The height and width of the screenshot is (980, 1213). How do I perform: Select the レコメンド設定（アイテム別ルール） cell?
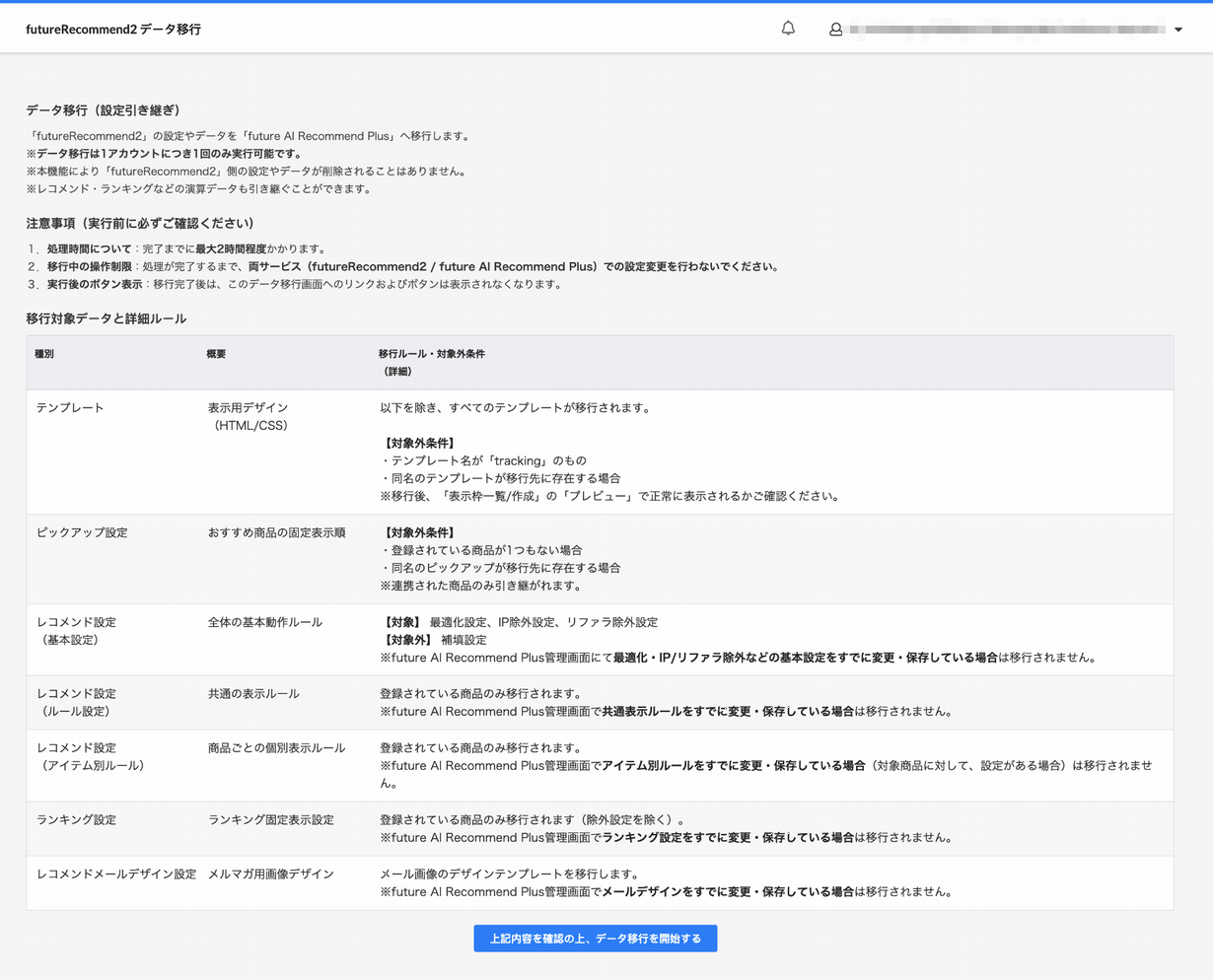[x=93, y=756]
